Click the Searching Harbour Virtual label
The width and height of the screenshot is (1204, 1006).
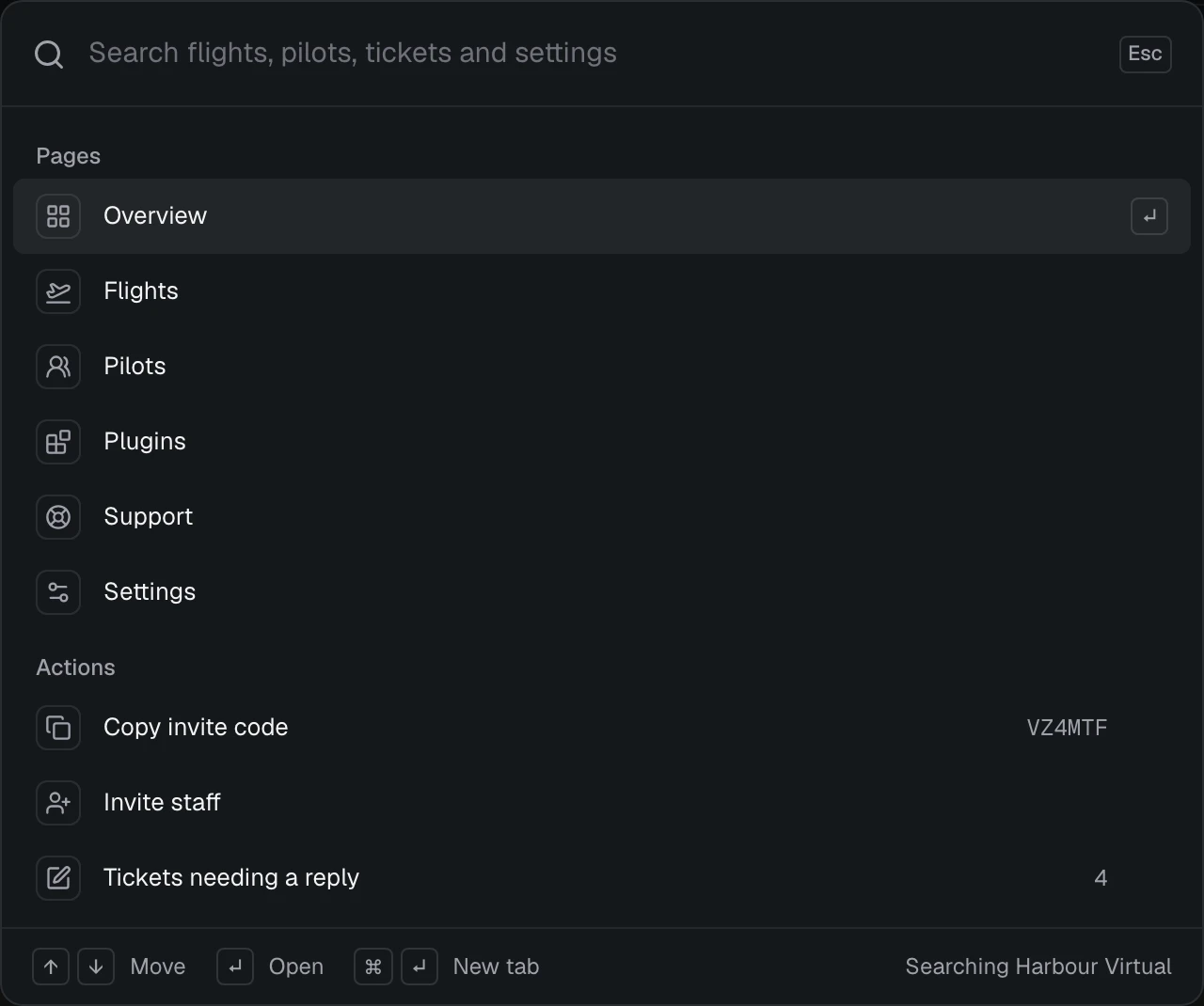pyautogui.click(x=1038, y=967)
